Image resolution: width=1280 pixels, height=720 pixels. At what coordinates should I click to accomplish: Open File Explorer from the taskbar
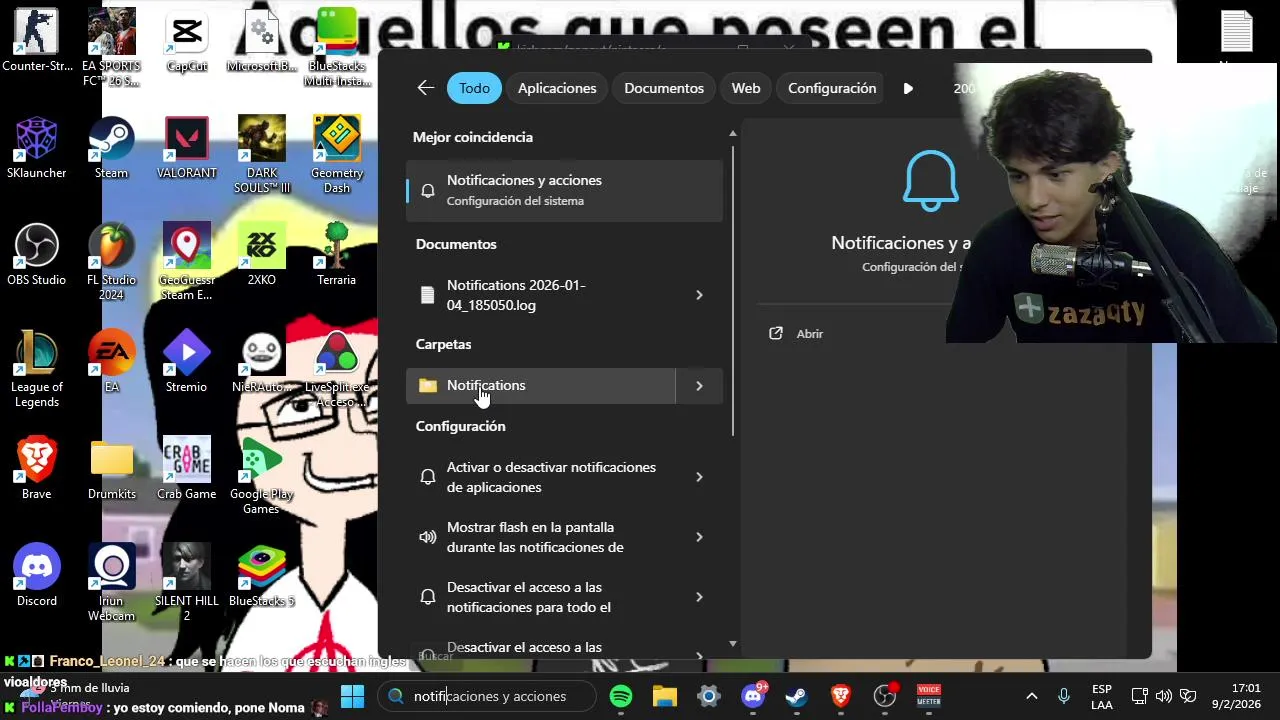(665, 696)
